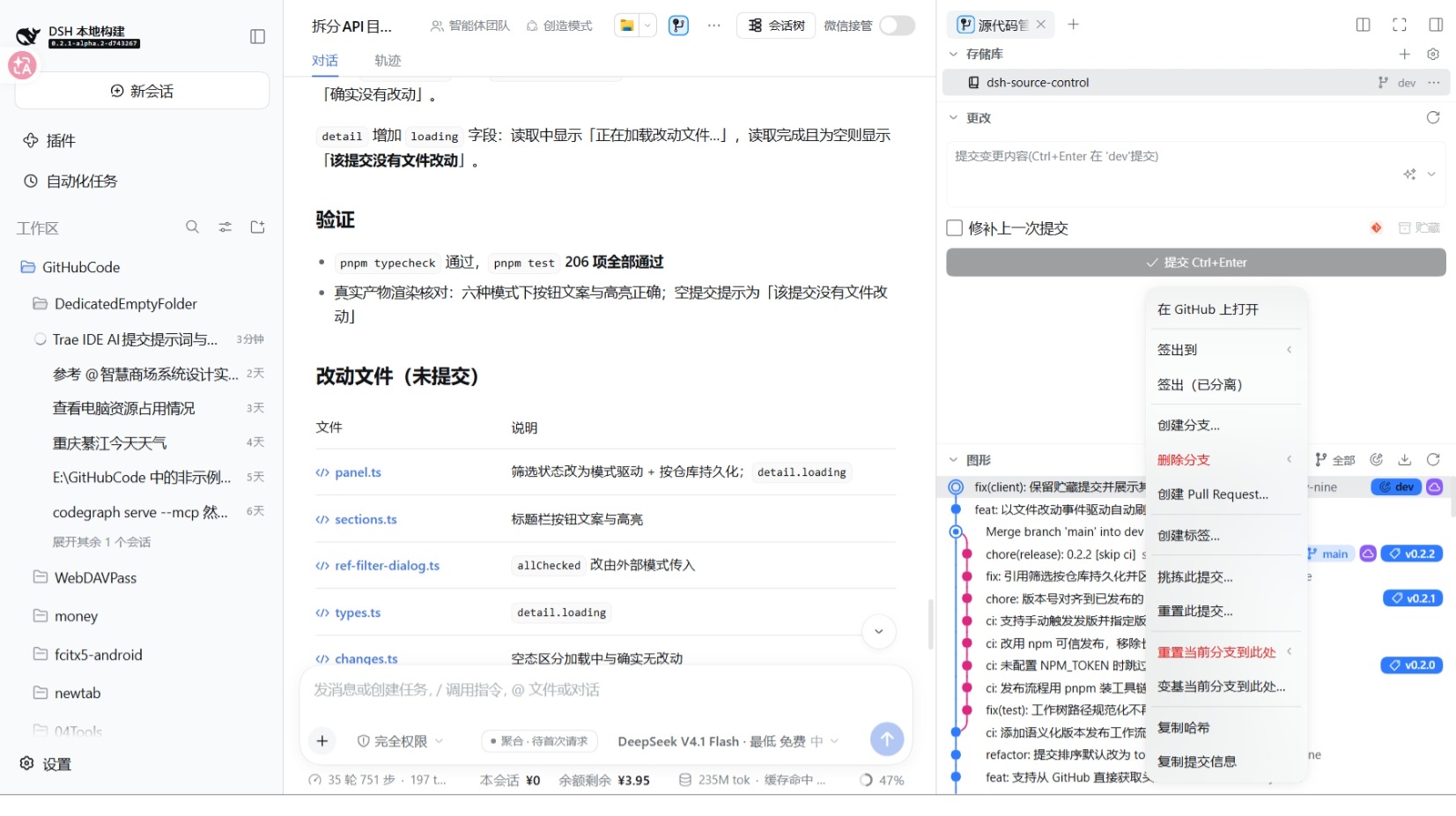Open the 完全权限 permission dropdown
Screen dimensions: 1456x816
(400, 741)
